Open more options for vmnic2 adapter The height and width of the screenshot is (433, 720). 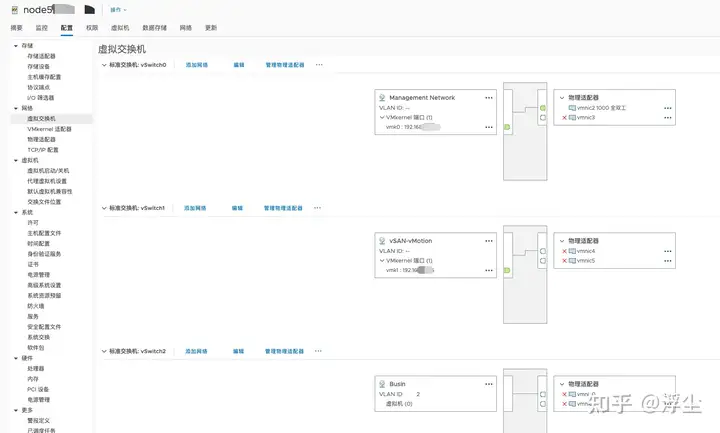point(668,108)
